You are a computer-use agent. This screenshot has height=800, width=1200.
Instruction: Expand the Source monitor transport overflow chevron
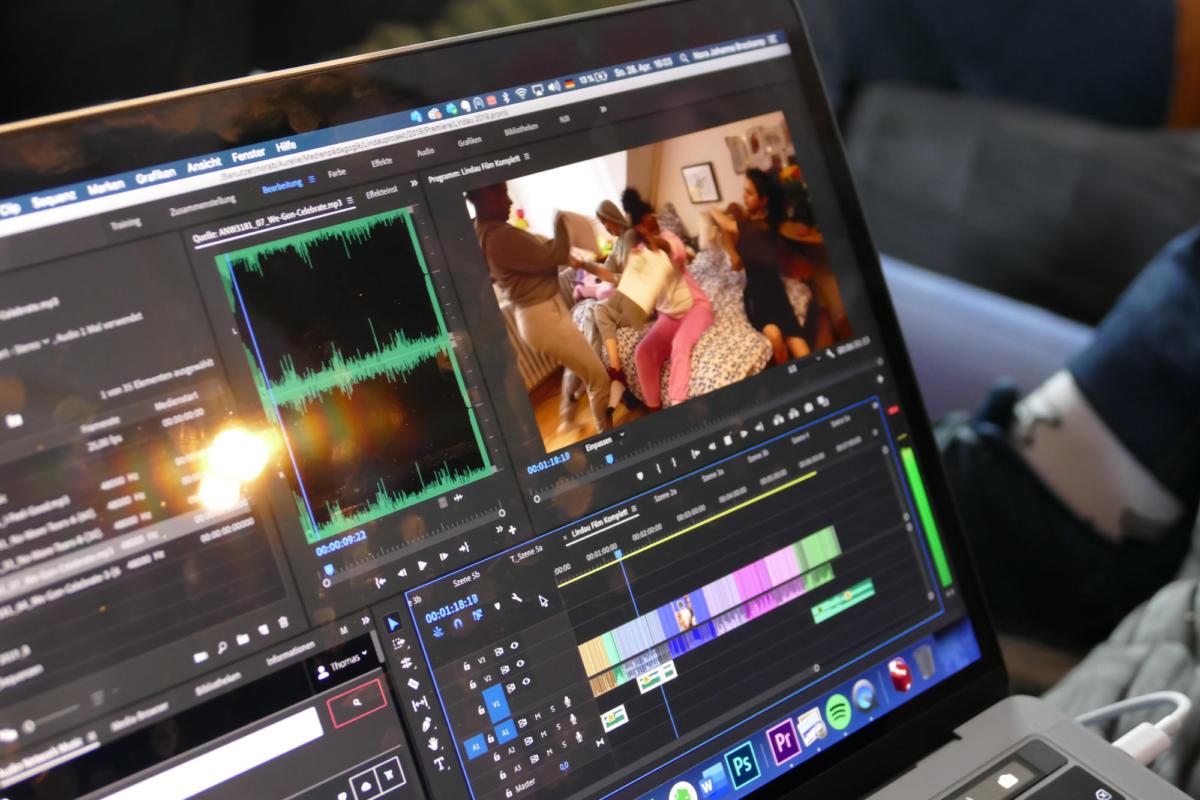click(499, 529)
